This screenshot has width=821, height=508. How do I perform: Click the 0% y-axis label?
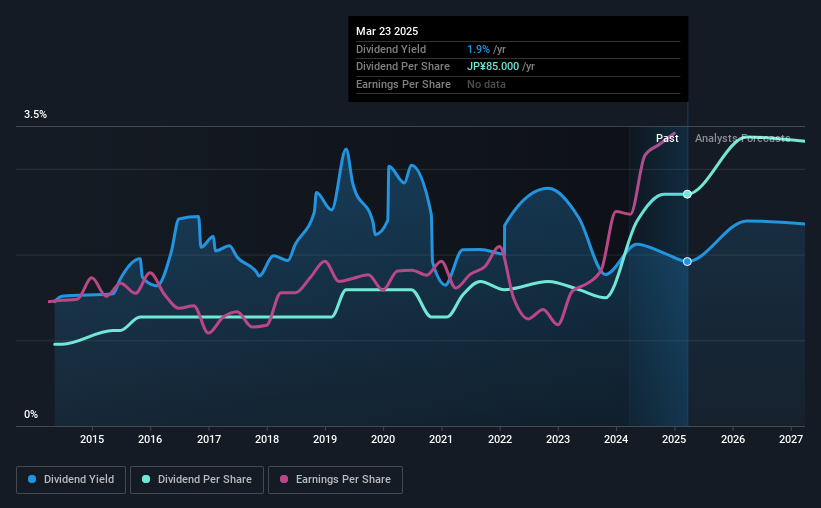(x=31, y=414)
